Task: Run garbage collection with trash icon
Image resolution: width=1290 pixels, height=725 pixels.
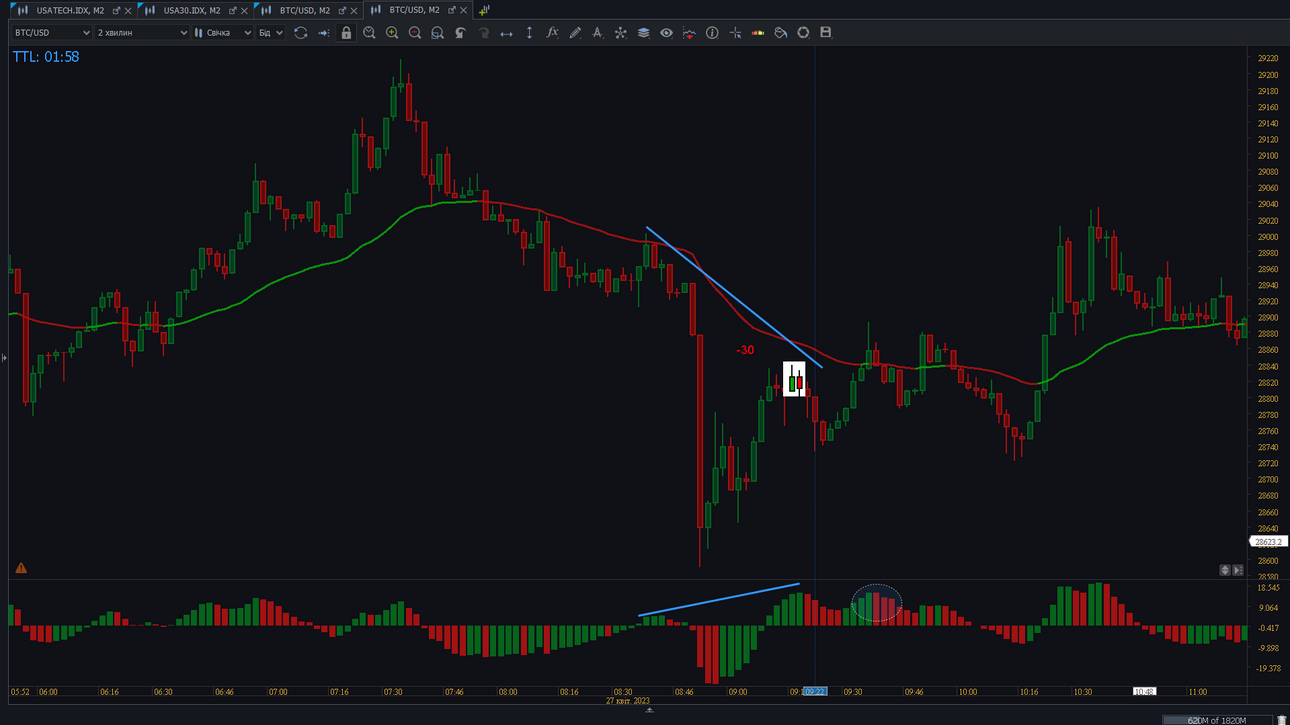Action: click(1282, 719)
